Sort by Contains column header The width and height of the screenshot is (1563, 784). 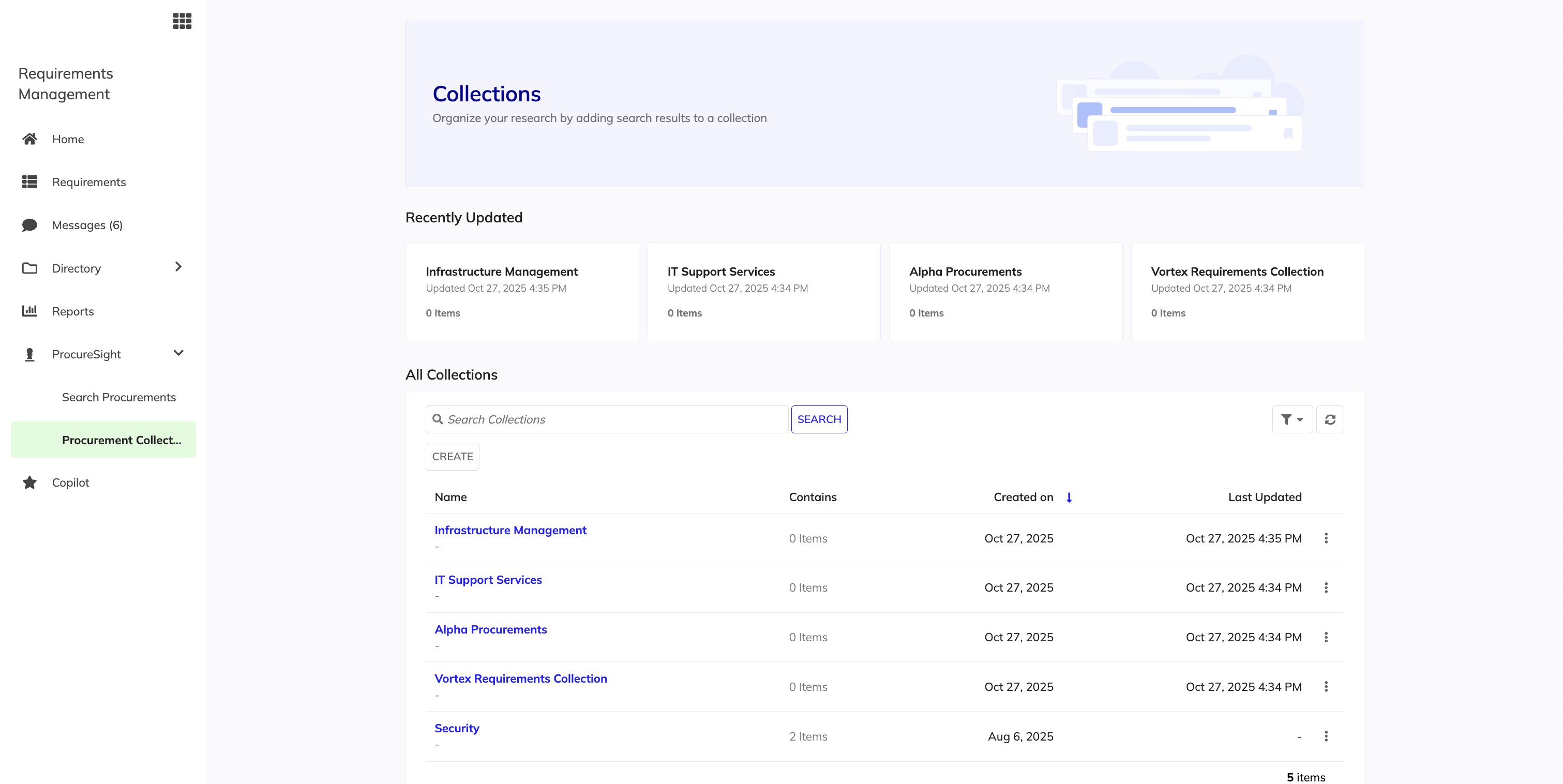point(813,497)
